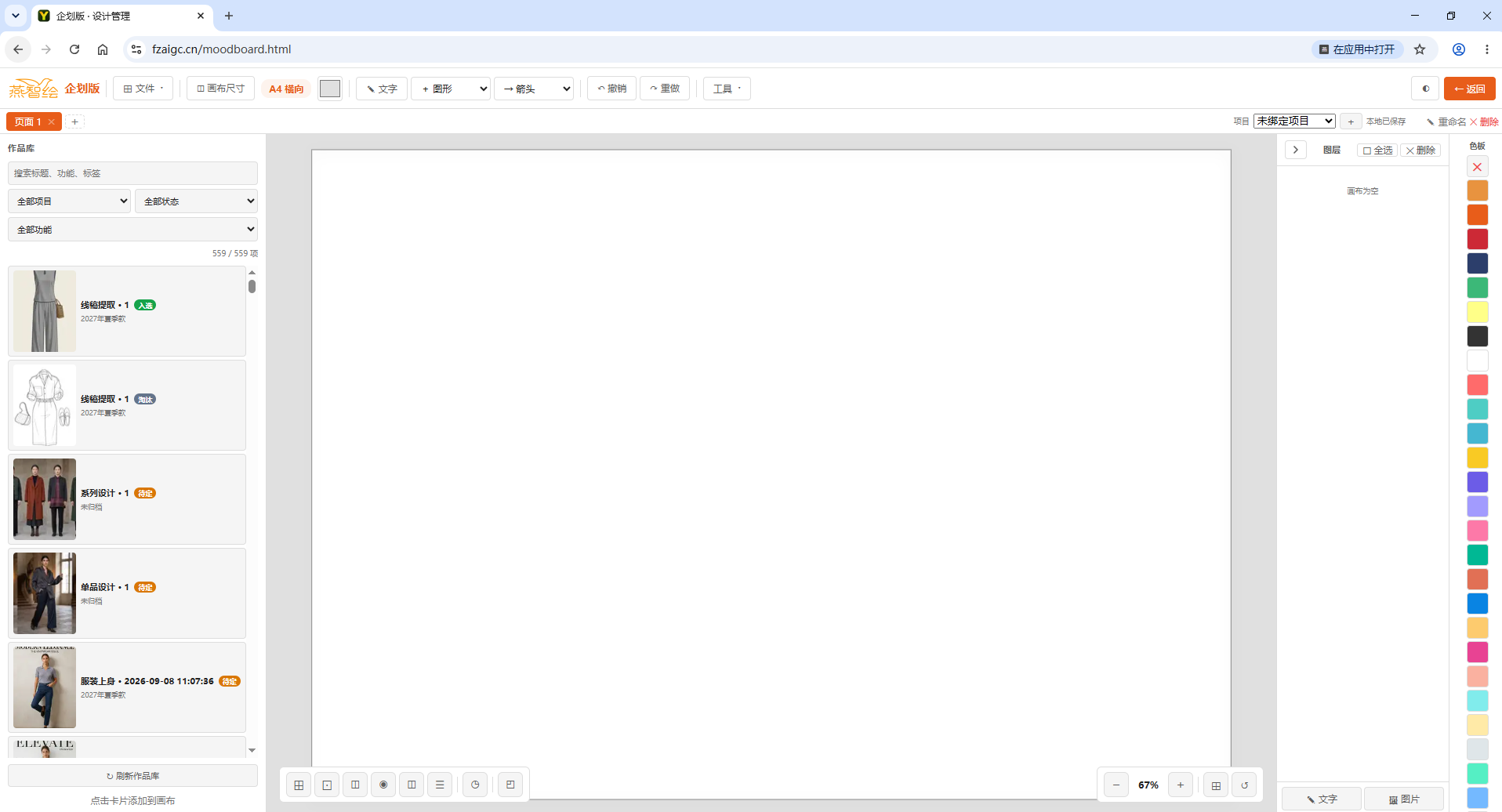
Task: Zoom in the canvas with plus button
Action: pos(1181,785)
